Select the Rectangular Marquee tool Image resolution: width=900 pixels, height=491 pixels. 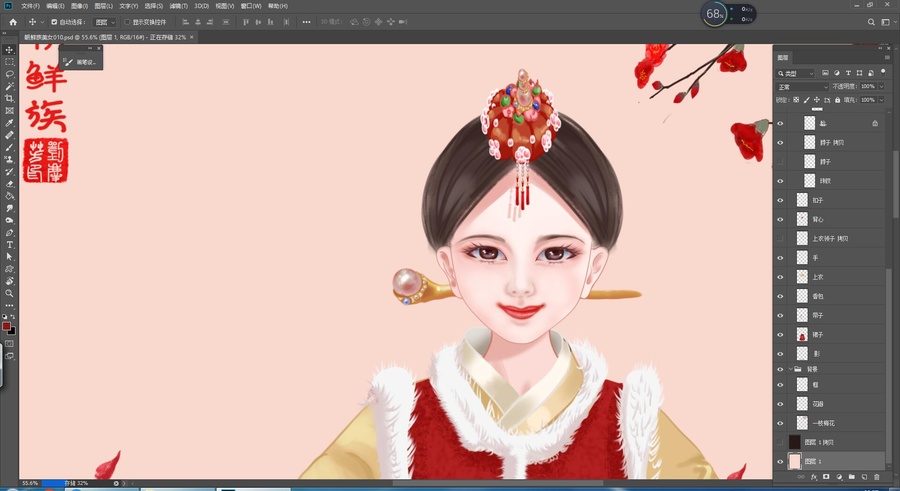pos(9,62)
